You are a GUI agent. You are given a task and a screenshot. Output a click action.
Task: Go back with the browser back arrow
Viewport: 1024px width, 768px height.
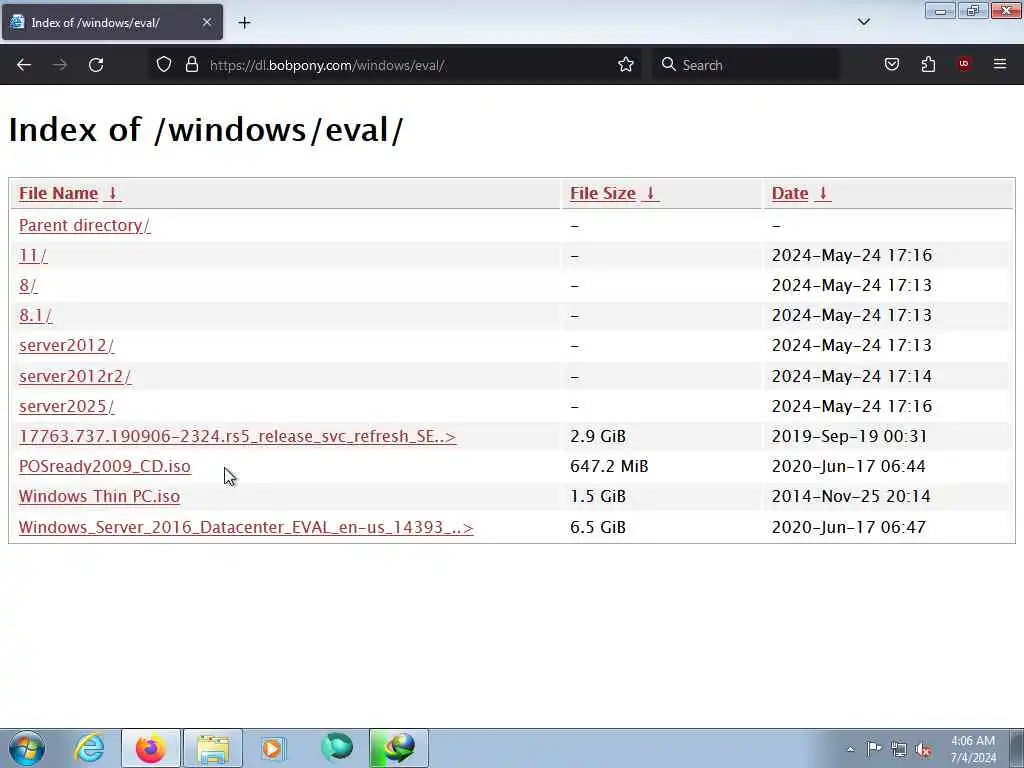point(24,65)
